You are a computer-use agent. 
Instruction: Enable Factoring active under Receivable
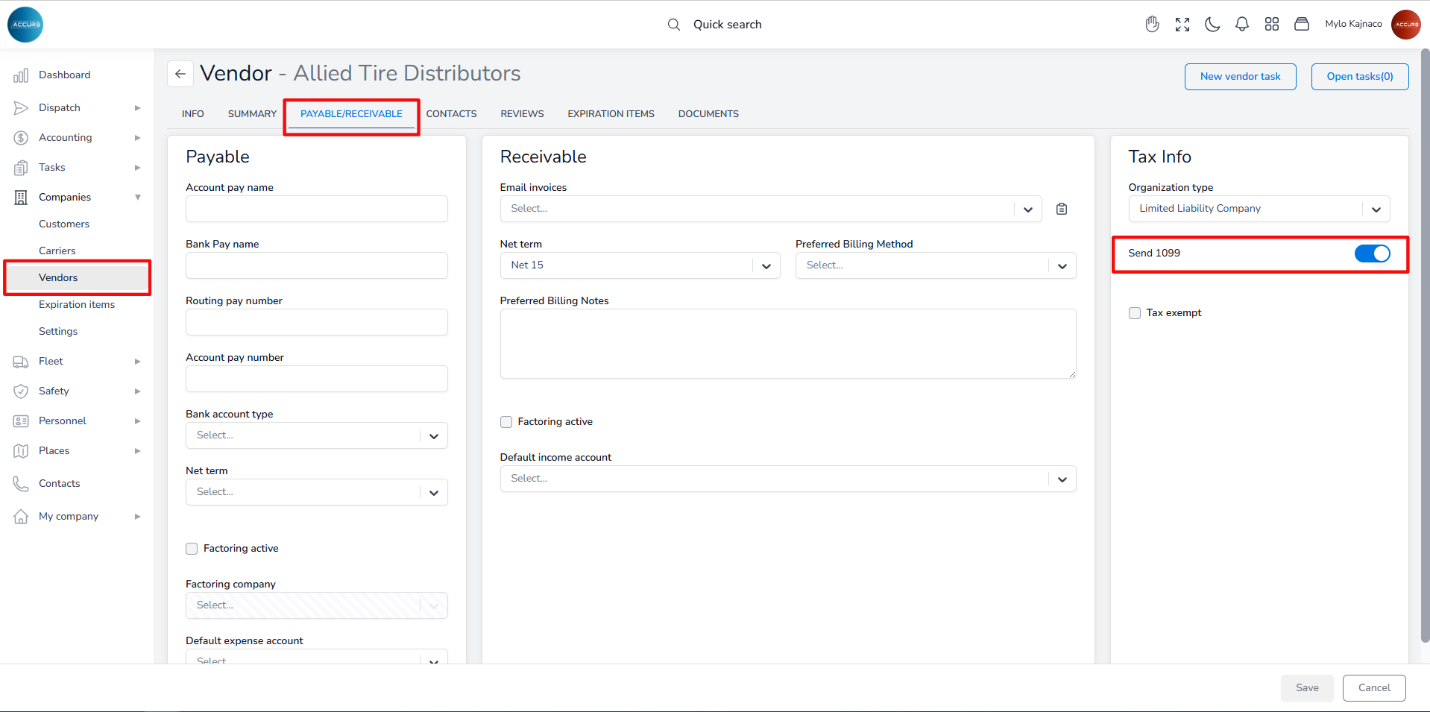click(x=506, y=422)
